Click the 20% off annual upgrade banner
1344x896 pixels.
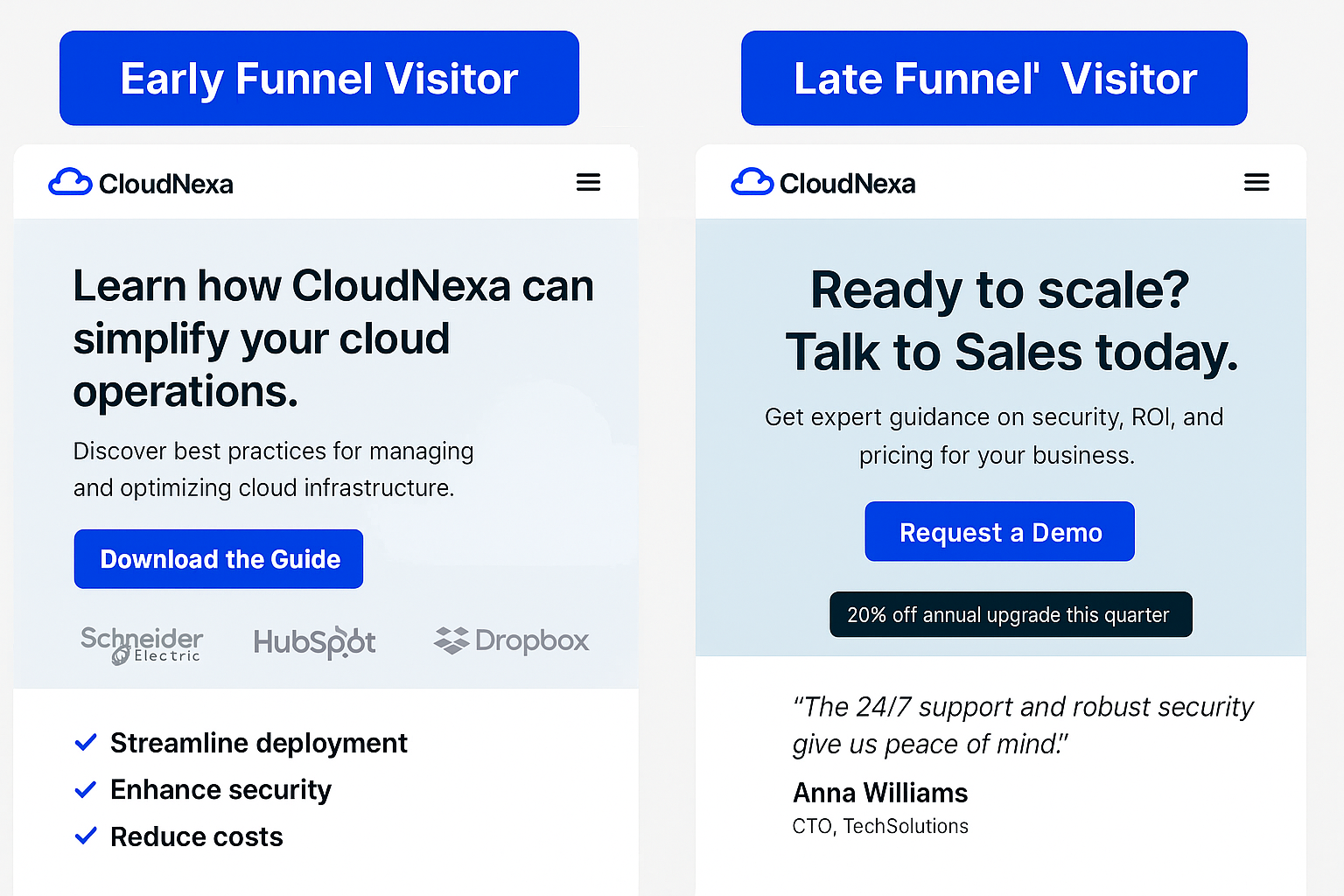1010,615
